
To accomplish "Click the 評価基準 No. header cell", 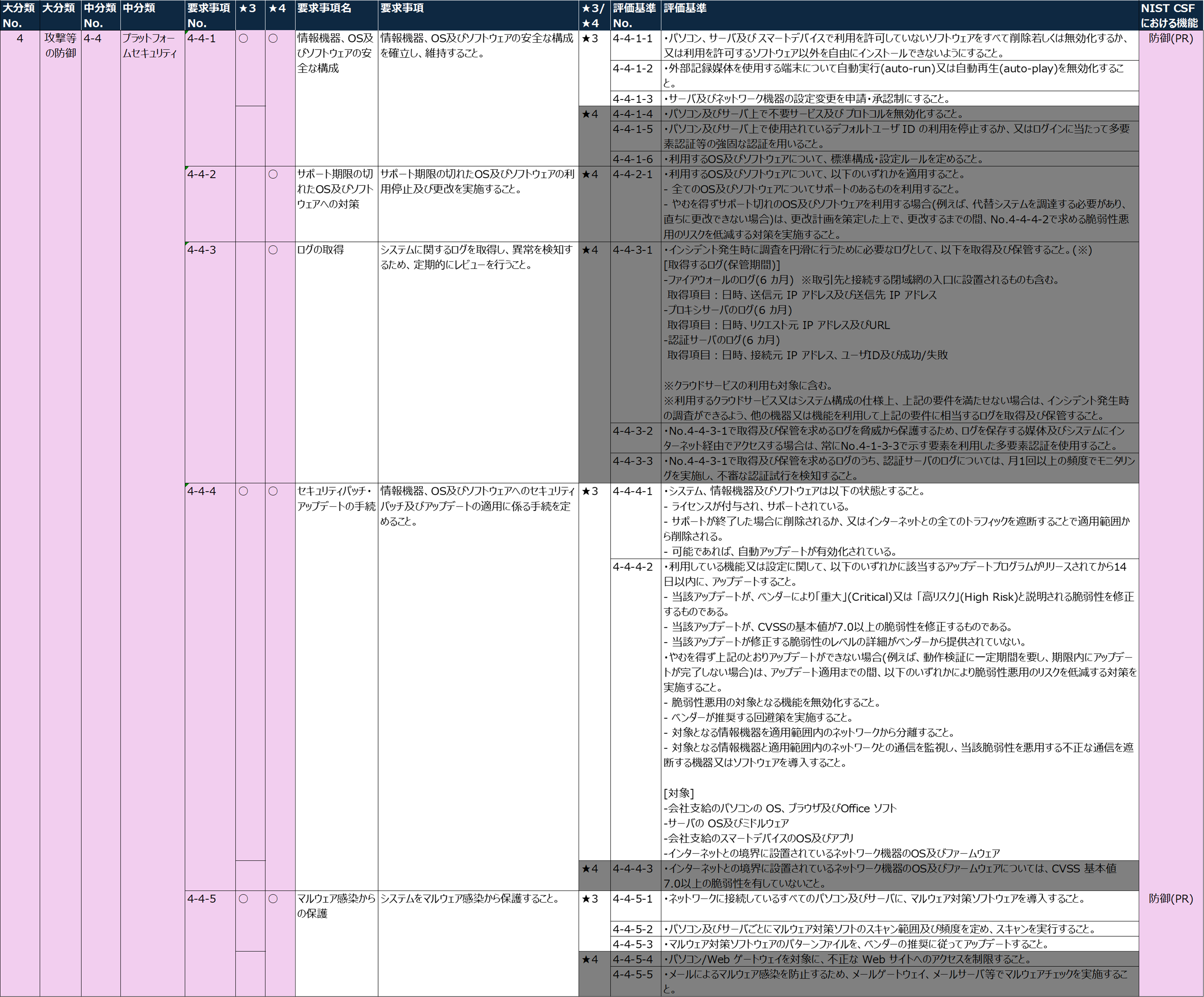I will click(635, 15).
